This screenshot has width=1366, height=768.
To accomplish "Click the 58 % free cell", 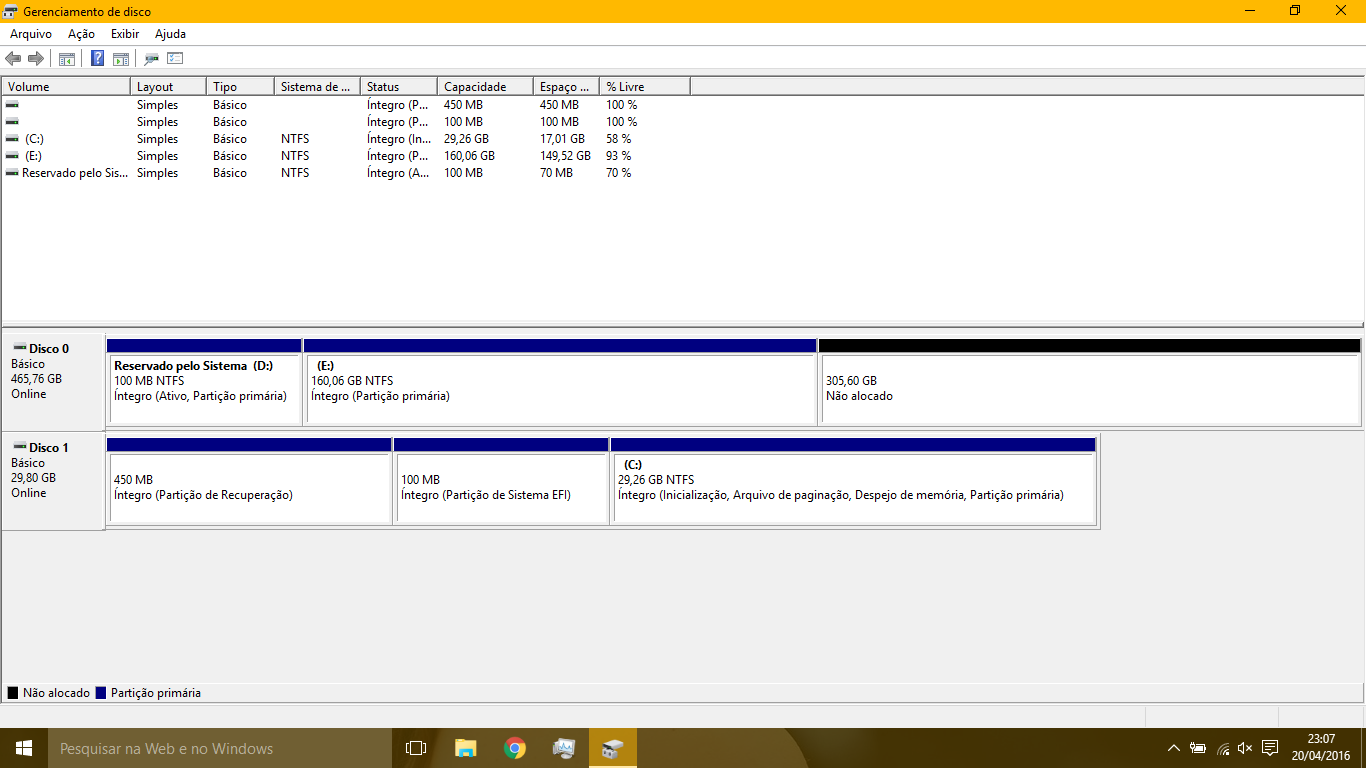I will [x=619, y=139].
